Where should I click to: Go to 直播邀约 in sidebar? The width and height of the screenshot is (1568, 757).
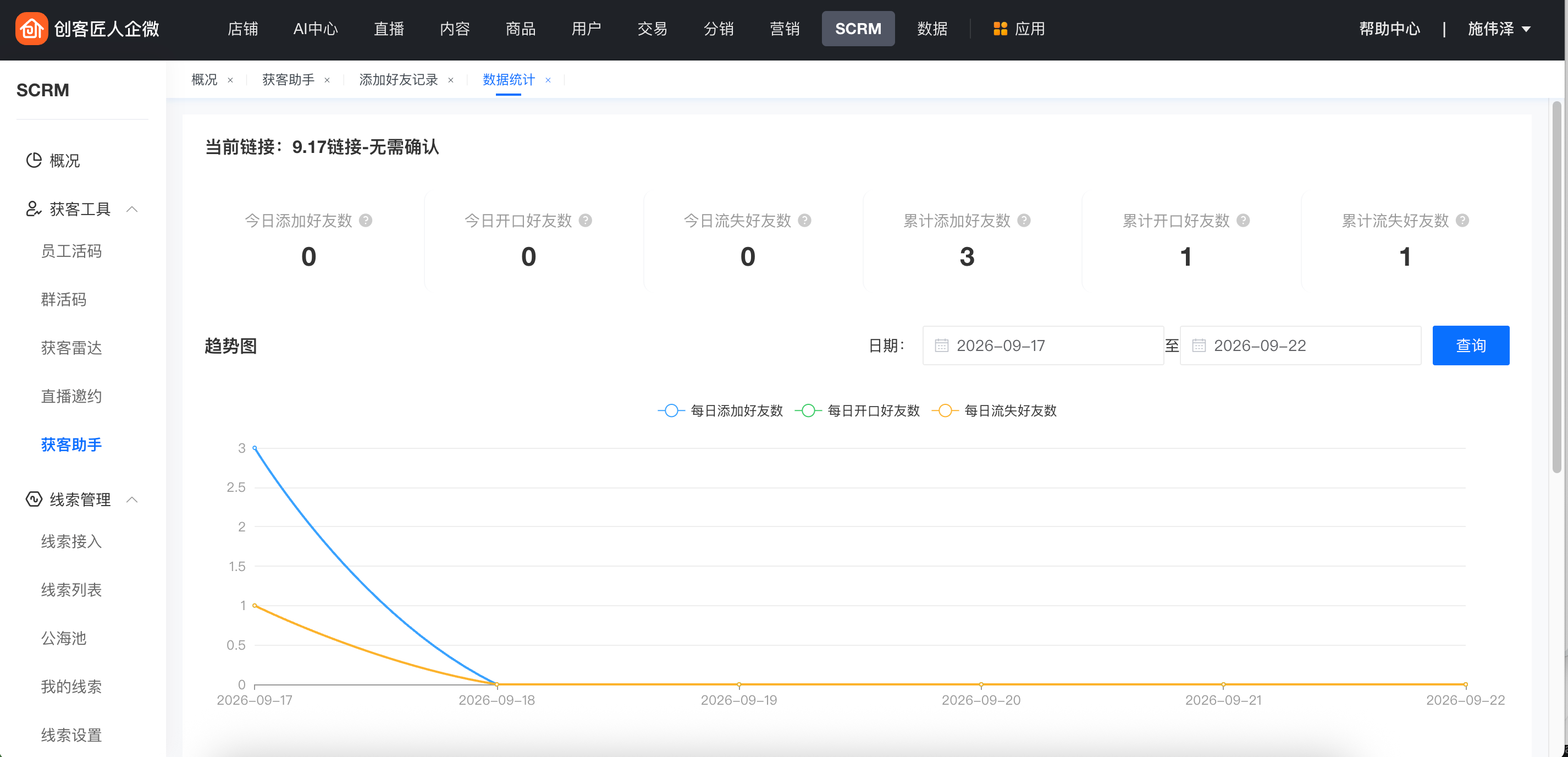71,396
